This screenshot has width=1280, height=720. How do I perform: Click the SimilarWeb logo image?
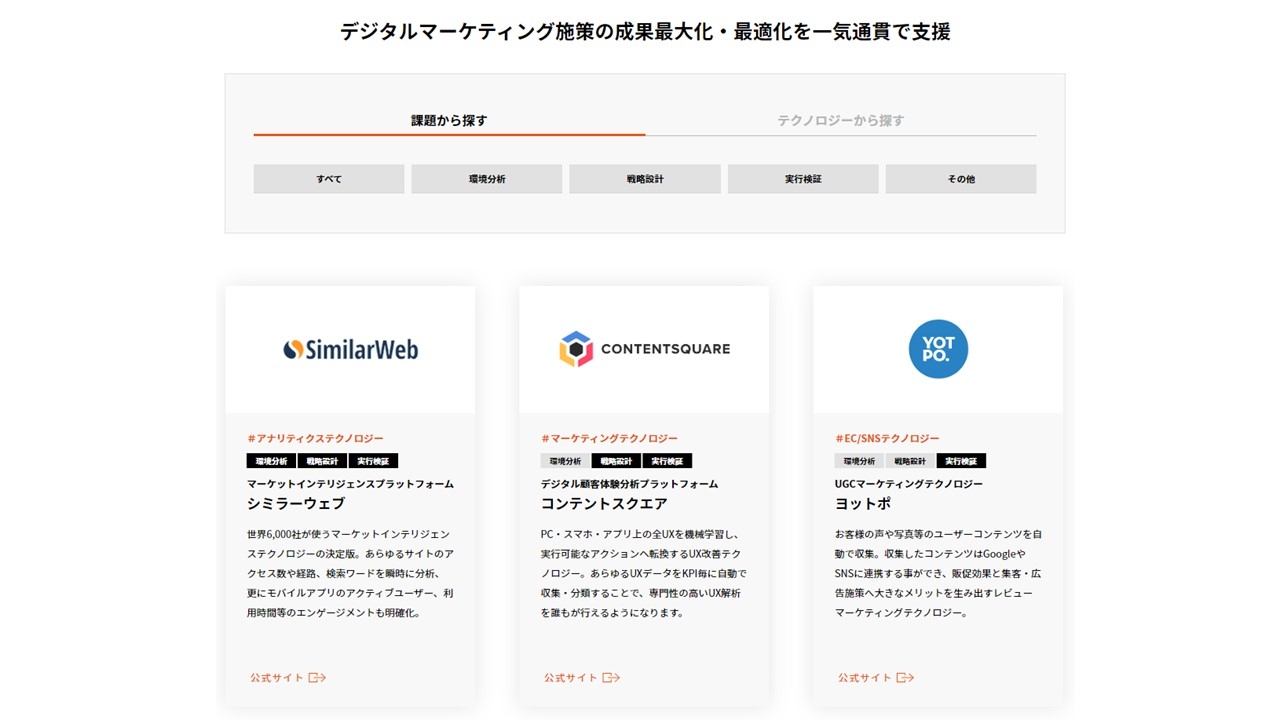[350, 349]
